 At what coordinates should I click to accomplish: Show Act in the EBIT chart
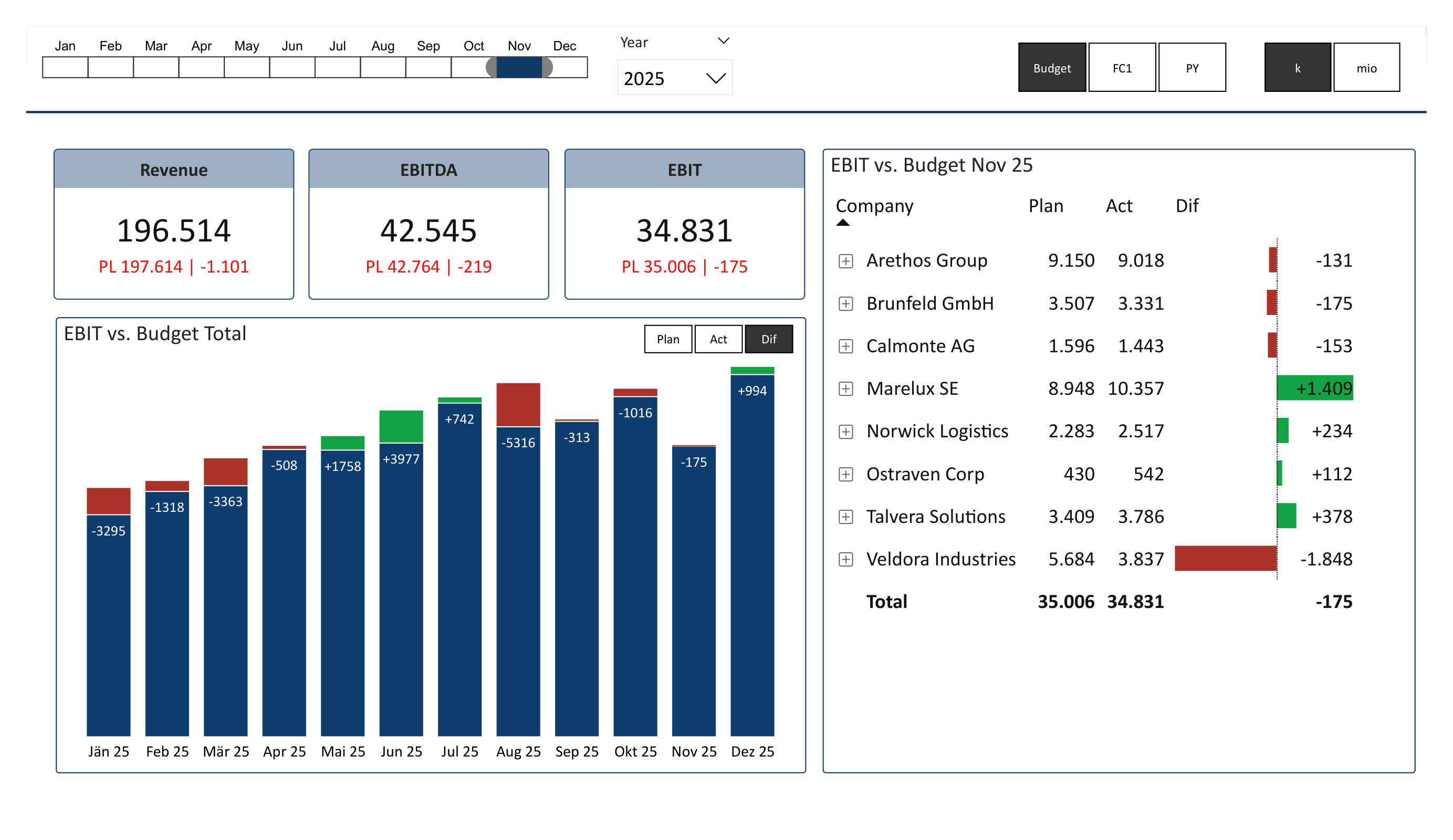click(x=718, y=339)
